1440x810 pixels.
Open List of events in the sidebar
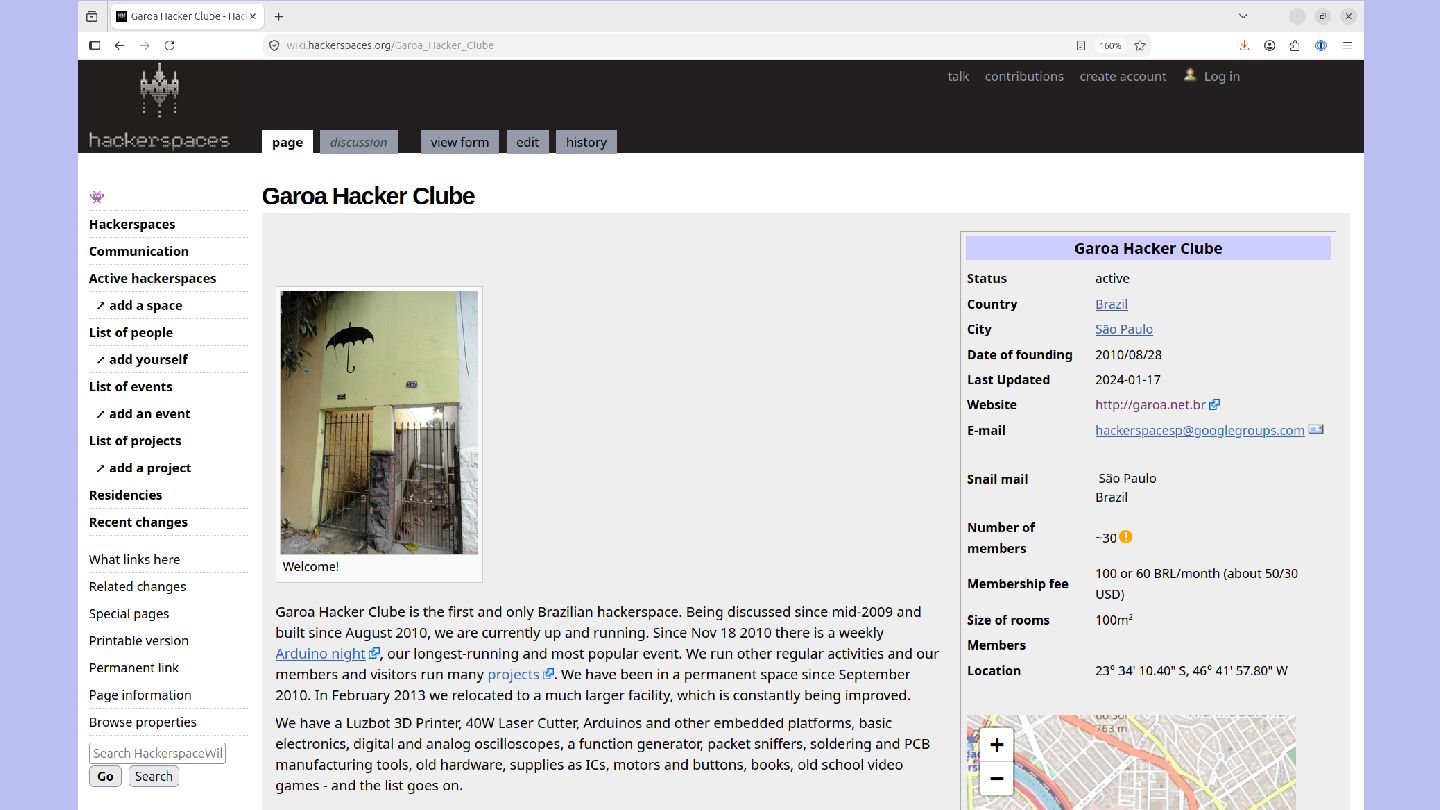pyautogui.click(x=131, y=386)
